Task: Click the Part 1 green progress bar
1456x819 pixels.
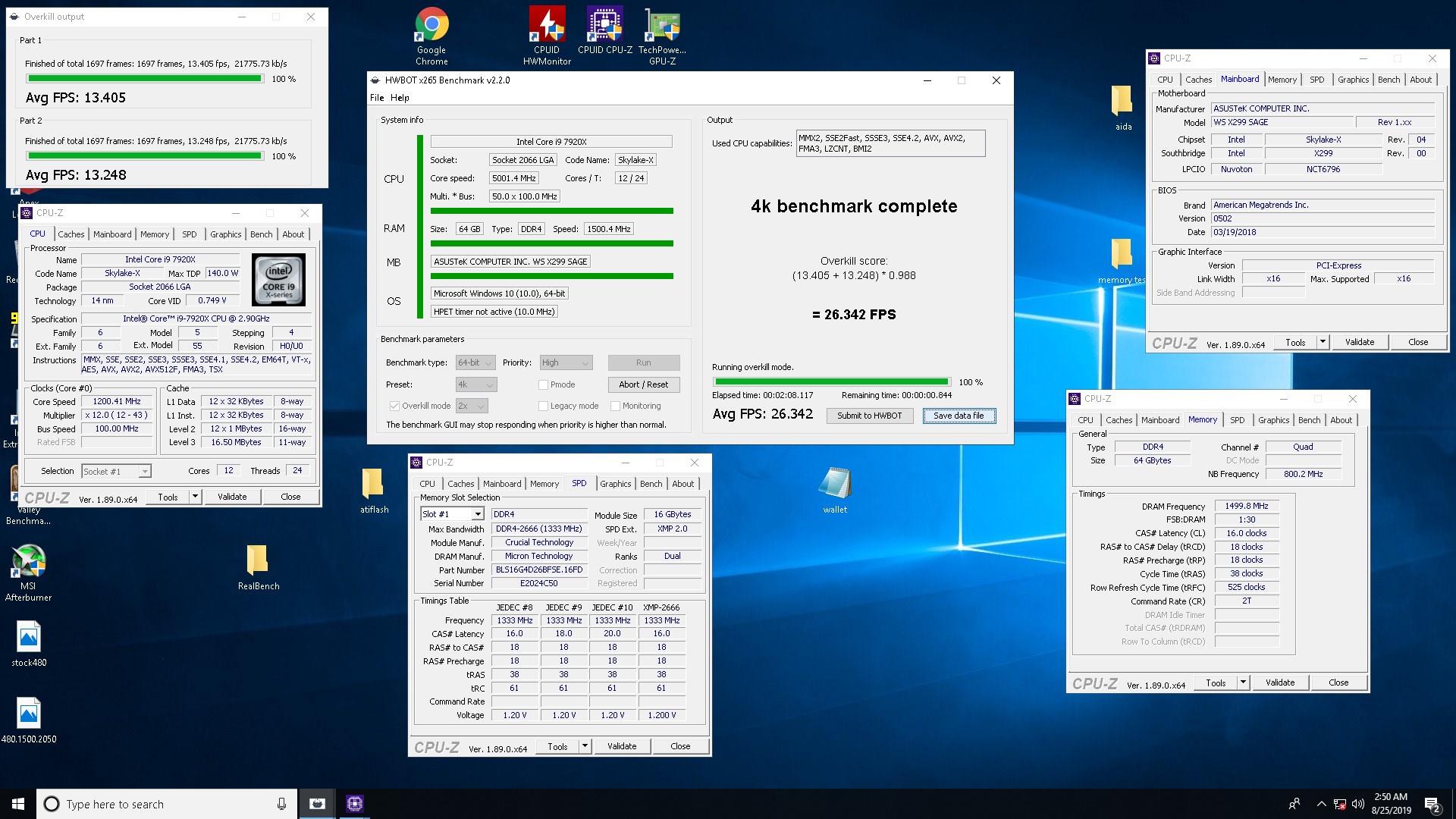Action: pyautogui.click(x=145, y=79)
